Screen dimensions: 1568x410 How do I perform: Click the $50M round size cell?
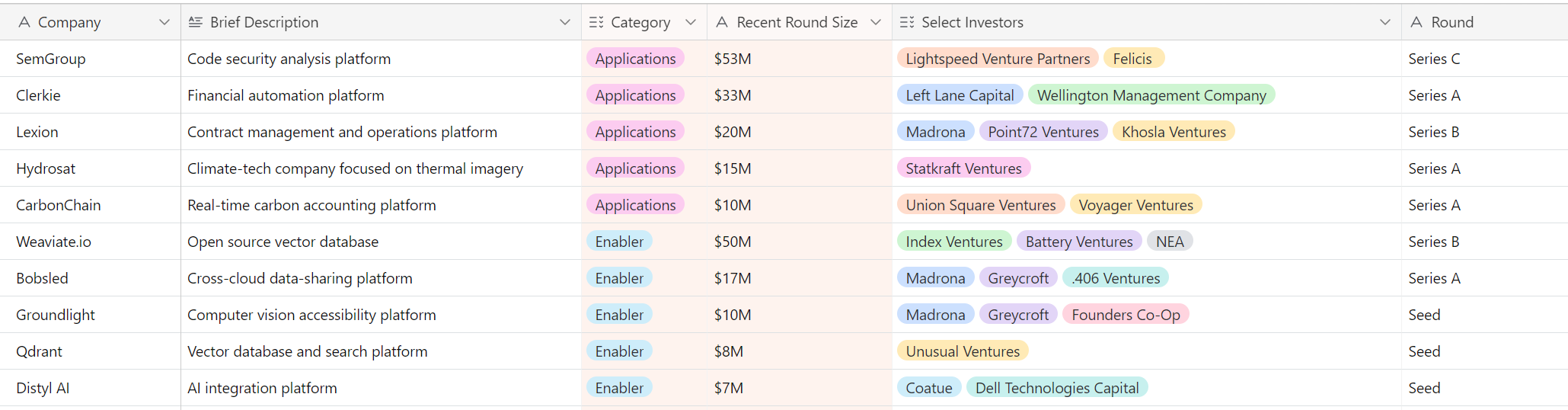pyautogui.click(x=800, y=242)
